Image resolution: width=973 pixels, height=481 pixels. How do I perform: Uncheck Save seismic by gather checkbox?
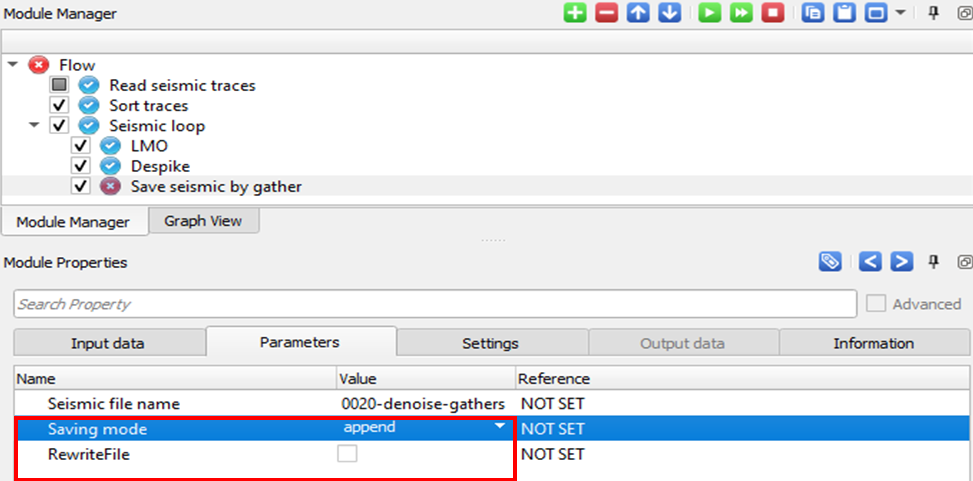(x=81, y=186)
